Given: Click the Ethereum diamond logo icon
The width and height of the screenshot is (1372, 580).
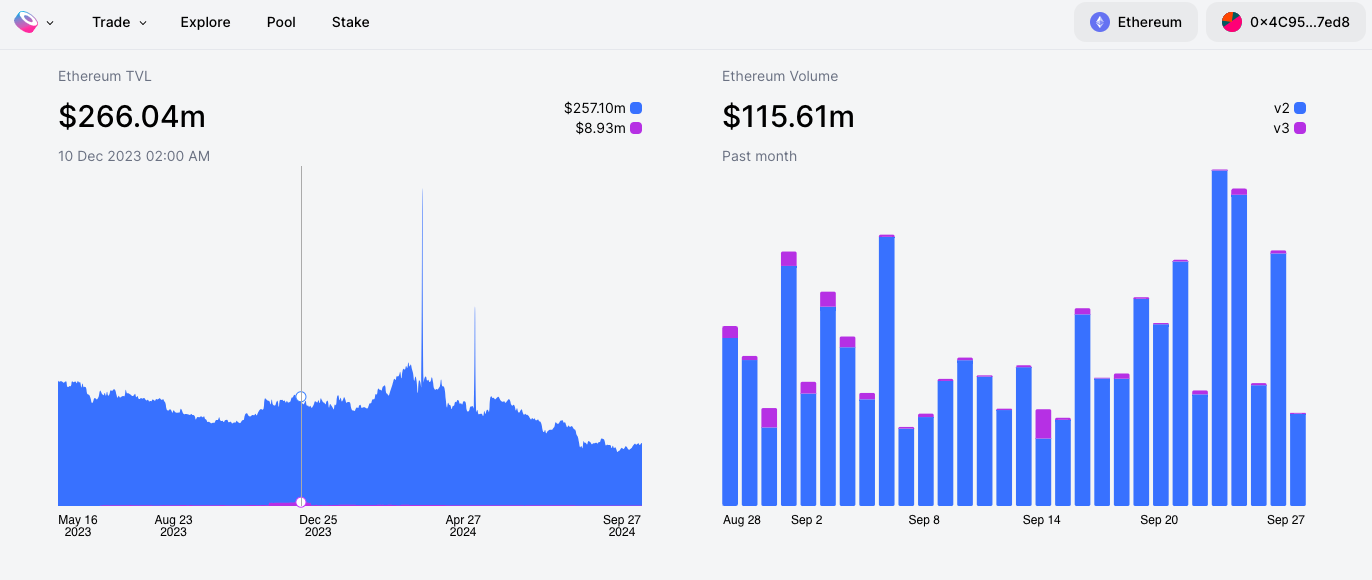Looking at the screenshot, I should 1100,22.
